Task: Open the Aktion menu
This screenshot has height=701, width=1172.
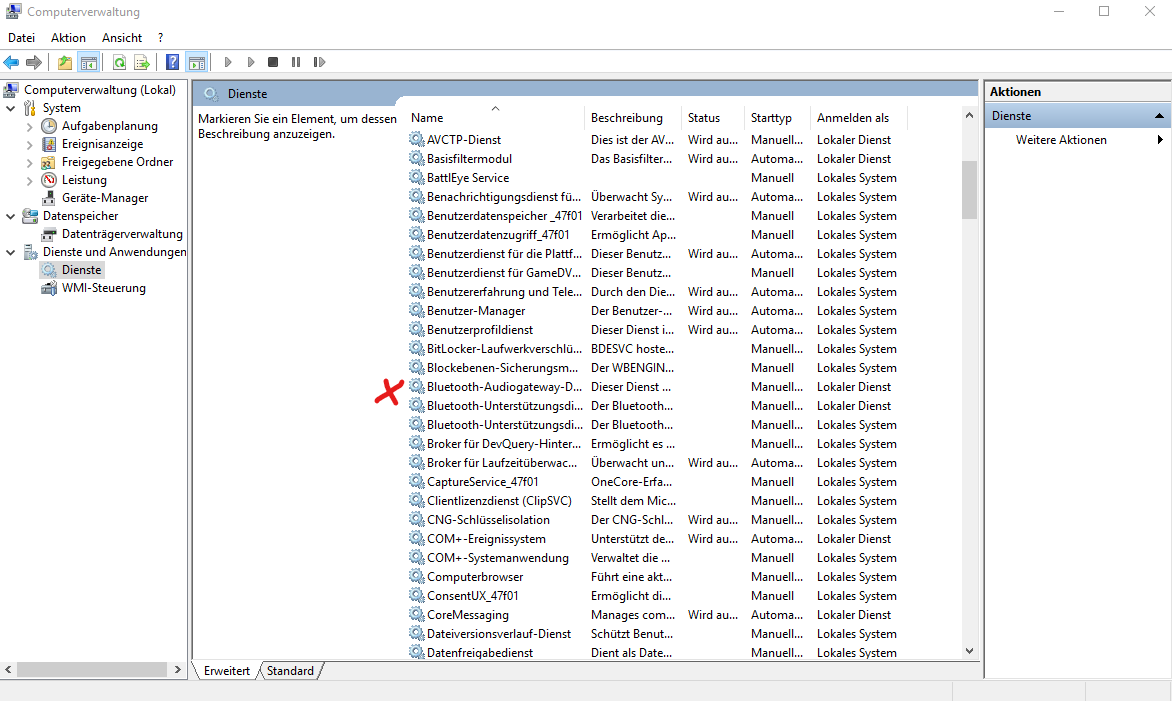Action: coord(68,37)
